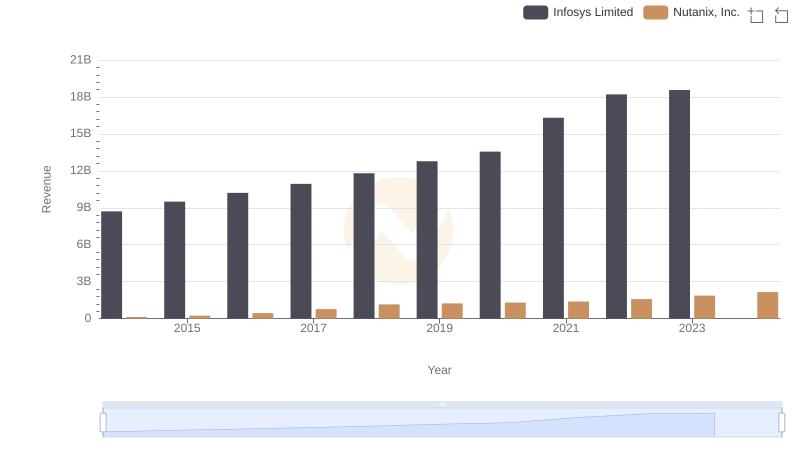Click the '2019' x-axis label
800x461 pixels.
tap(439, 328)
